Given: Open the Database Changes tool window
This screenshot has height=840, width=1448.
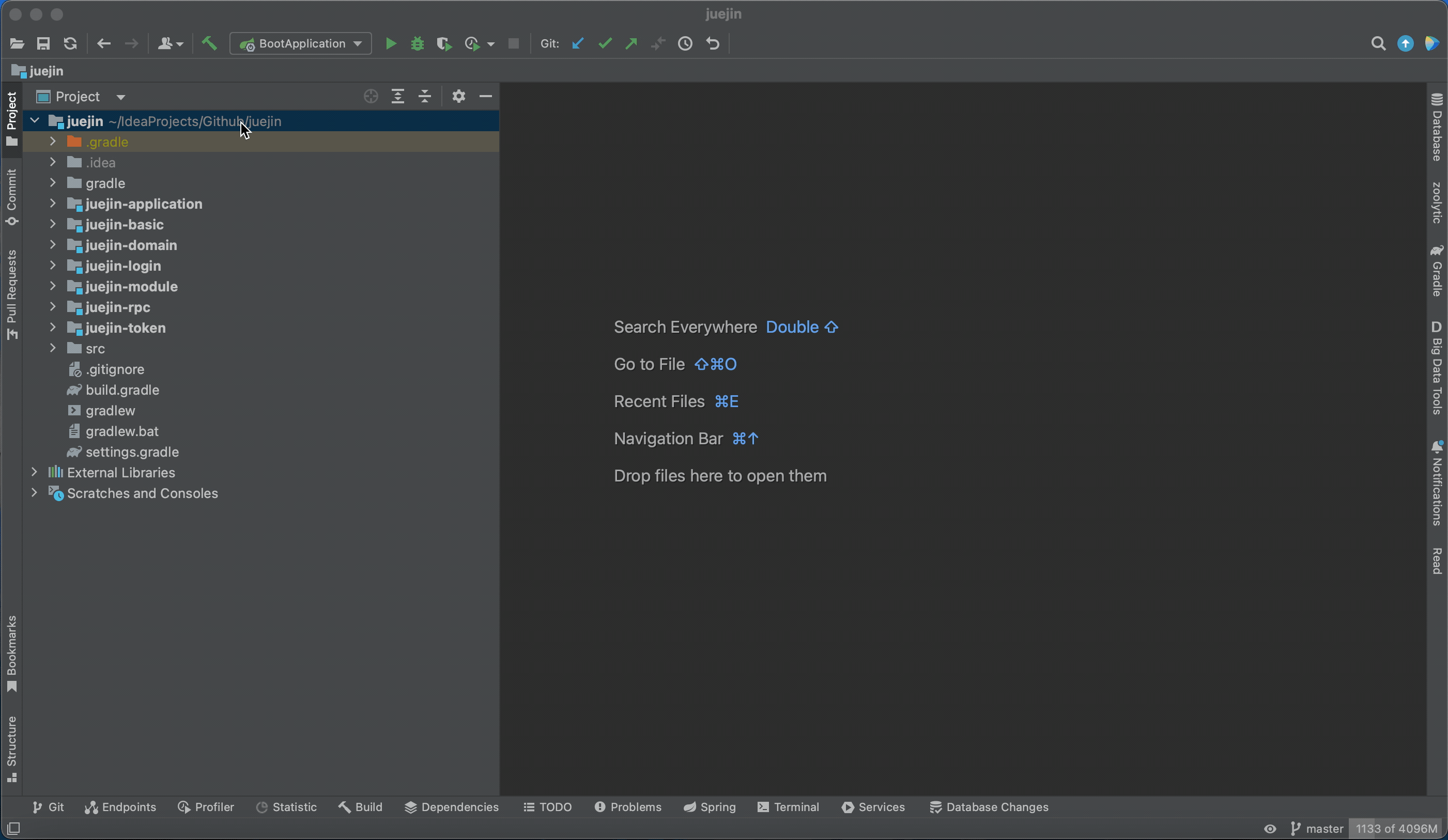Looking at the screenshot, I should (x=989, y=806).
